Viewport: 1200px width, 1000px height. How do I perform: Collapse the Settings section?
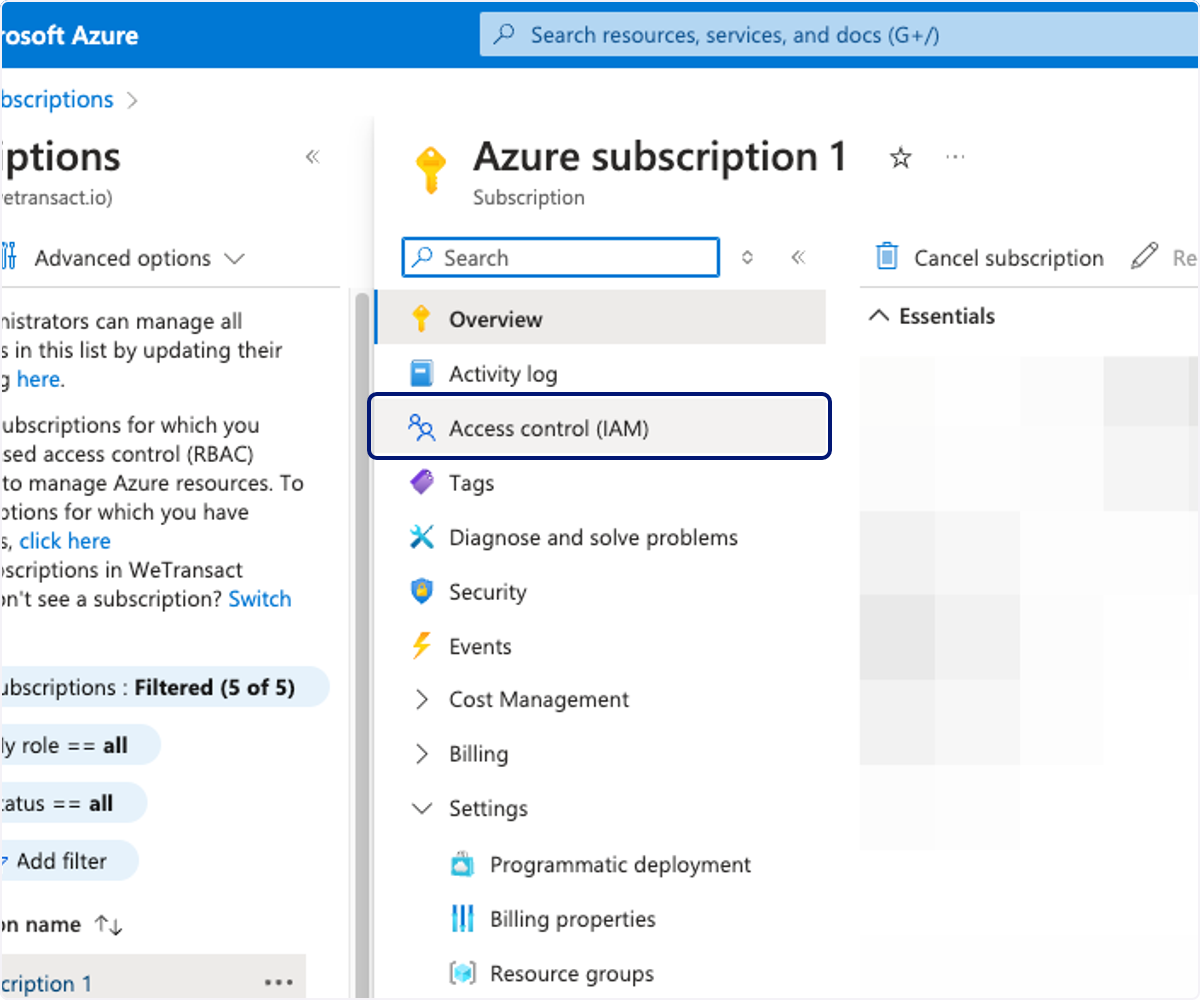point(422,808)
